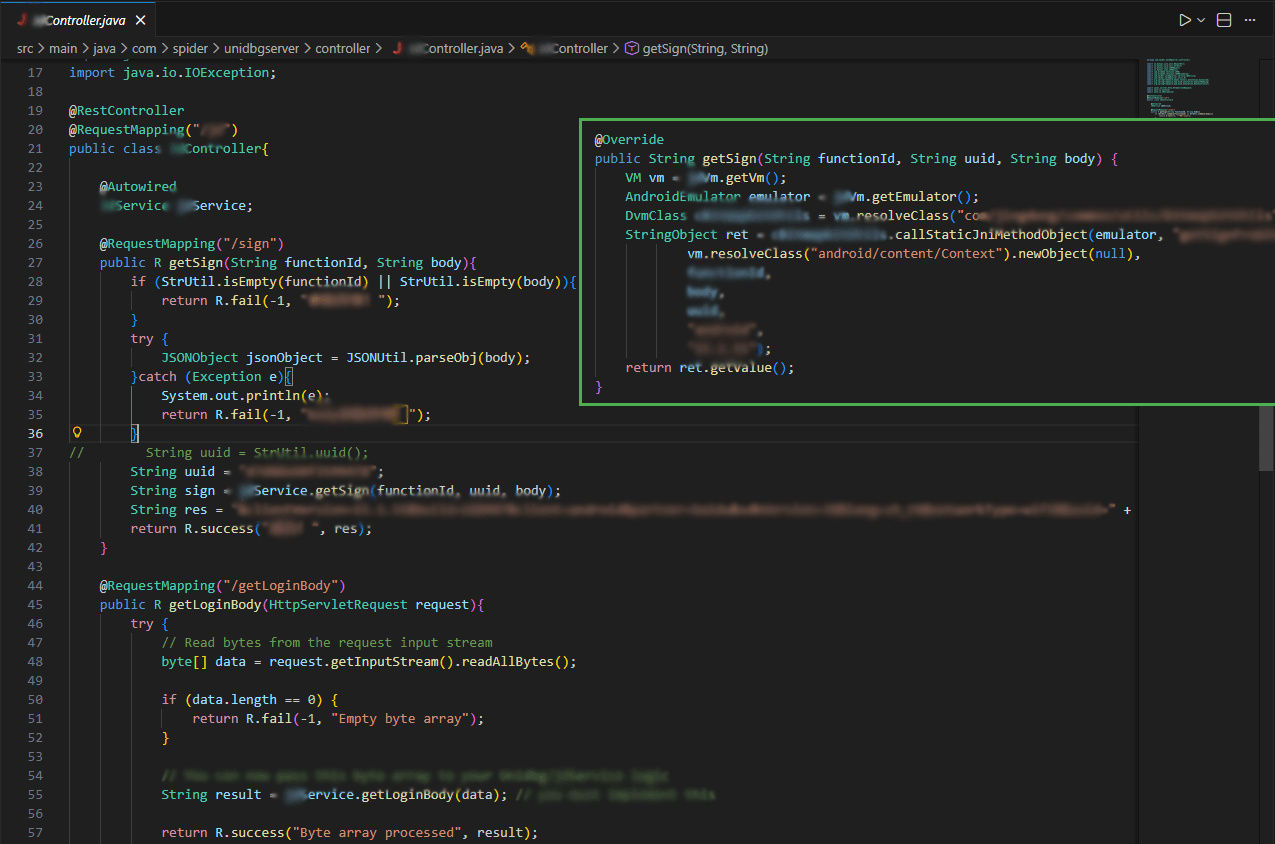
Task: Open the Split Editor icon
Action: [x=1224, y=18]
